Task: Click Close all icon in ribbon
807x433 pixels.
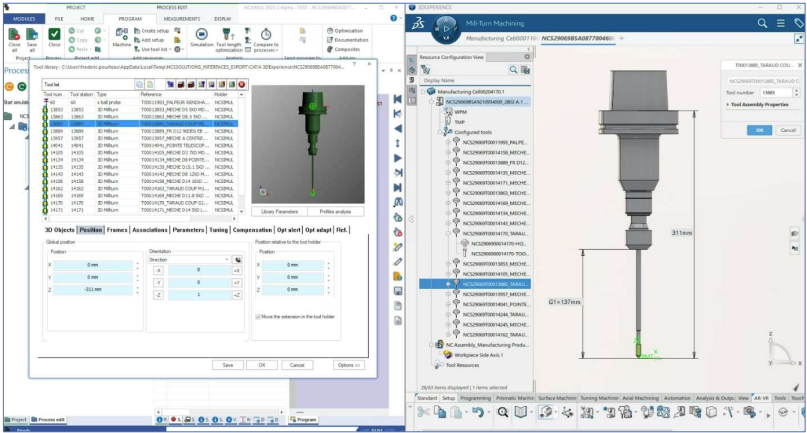Action: pos(14,34)
